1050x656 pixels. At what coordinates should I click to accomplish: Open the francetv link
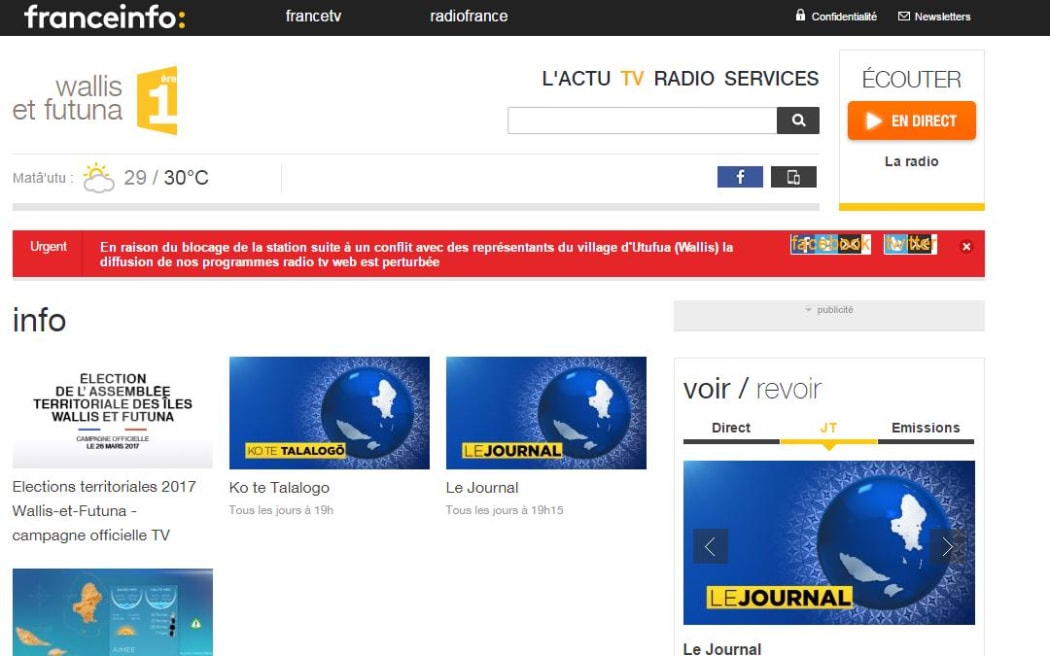[313, 16]
